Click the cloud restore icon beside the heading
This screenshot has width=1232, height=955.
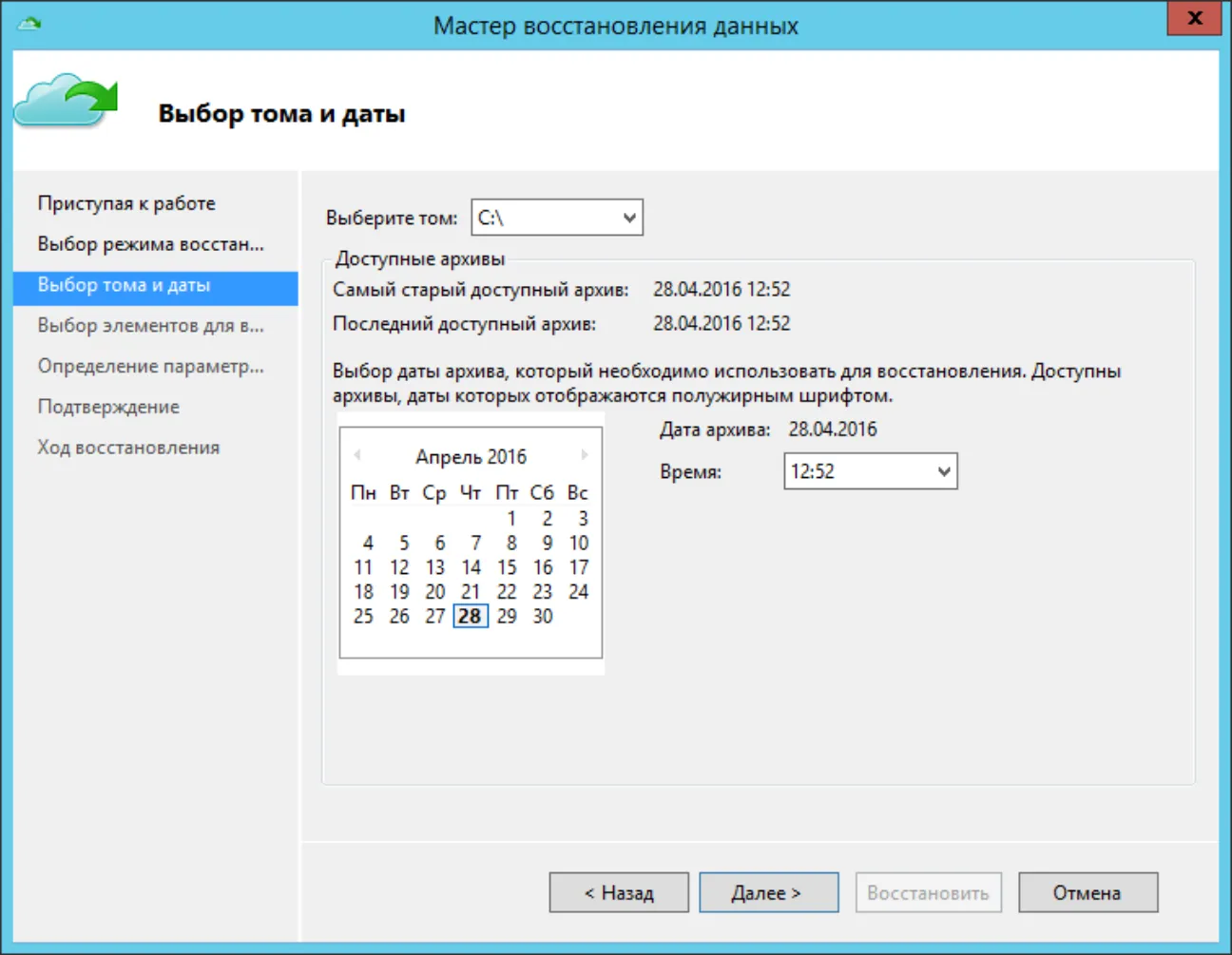[66, 101]
